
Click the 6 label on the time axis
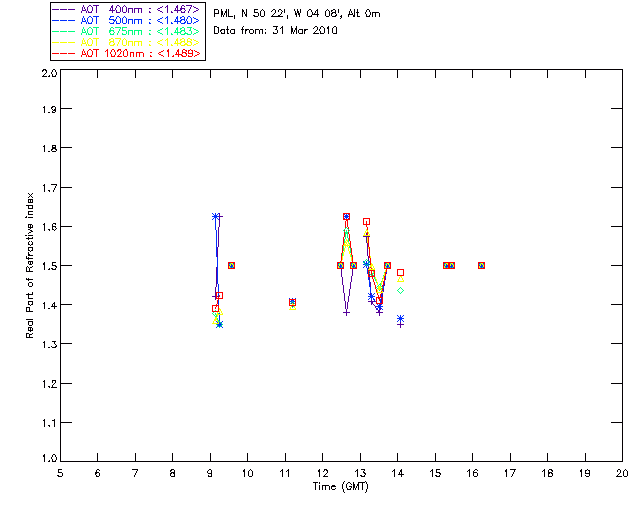(98, 473)
